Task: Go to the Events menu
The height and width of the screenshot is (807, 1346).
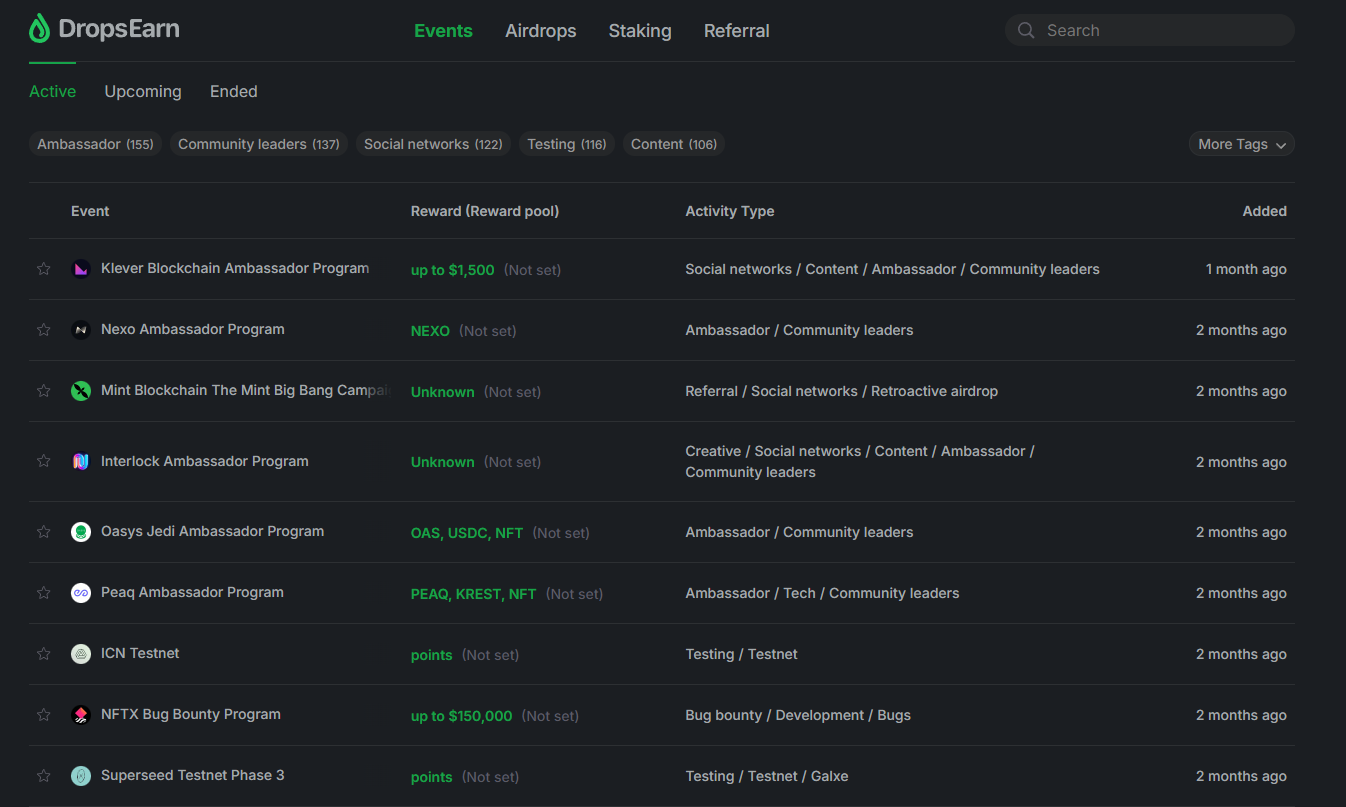Action: [x=443, y=31]
